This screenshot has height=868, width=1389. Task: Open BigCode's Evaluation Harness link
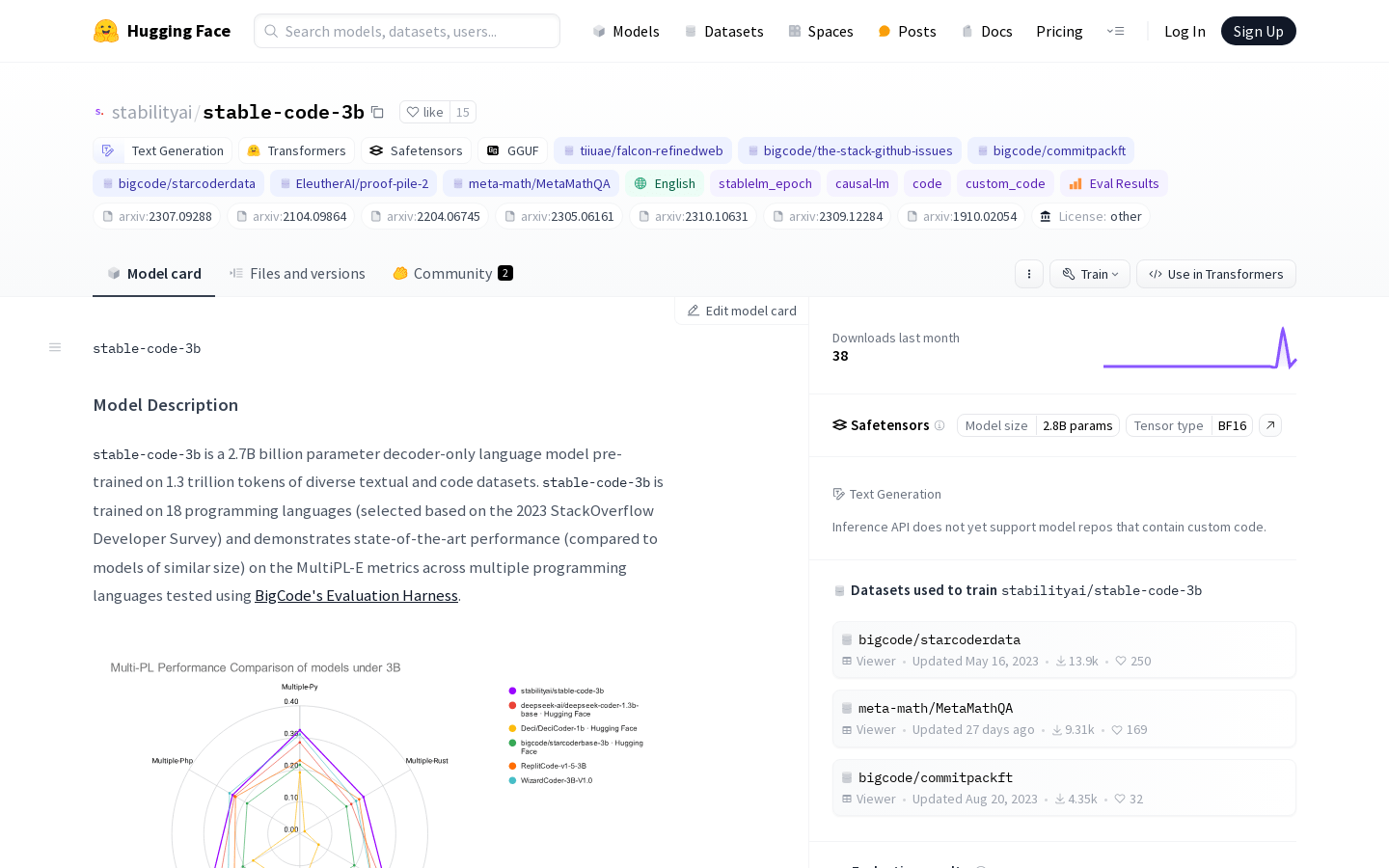click(356, 595)
